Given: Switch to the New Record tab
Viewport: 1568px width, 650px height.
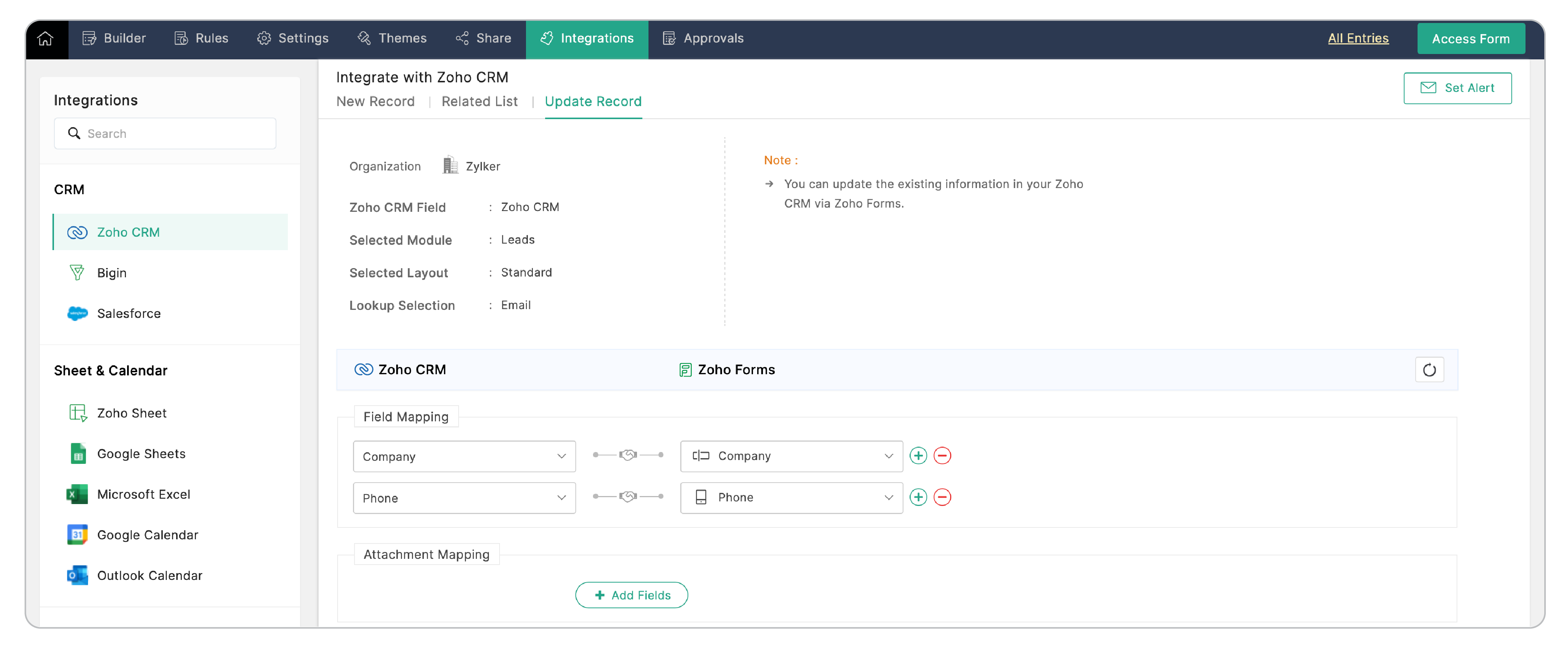Looking at the screenshot, I should tap(376, 102).
